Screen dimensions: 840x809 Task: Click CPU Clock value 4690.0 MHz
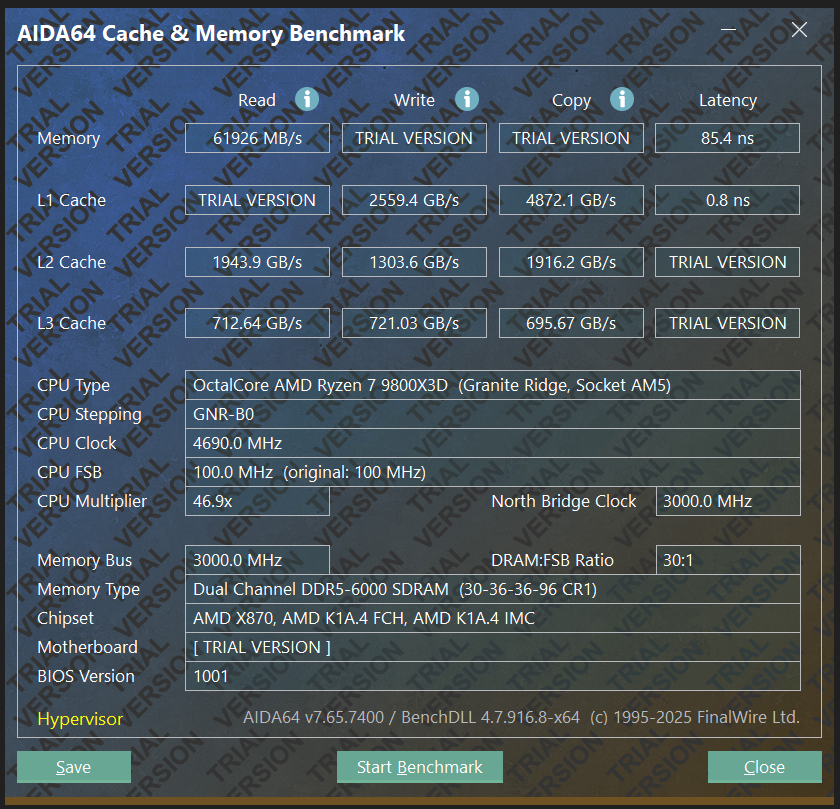(493, 443)
